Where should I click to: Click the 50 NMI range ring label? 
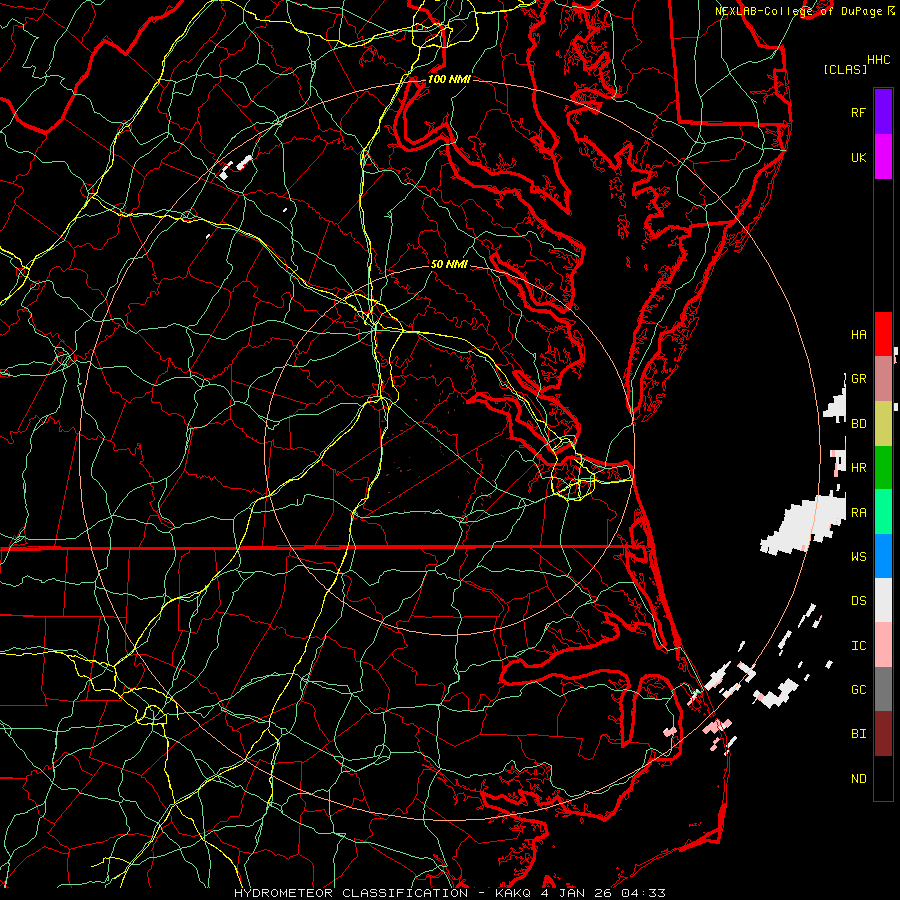pyautogui.click(x=449, y=264)
